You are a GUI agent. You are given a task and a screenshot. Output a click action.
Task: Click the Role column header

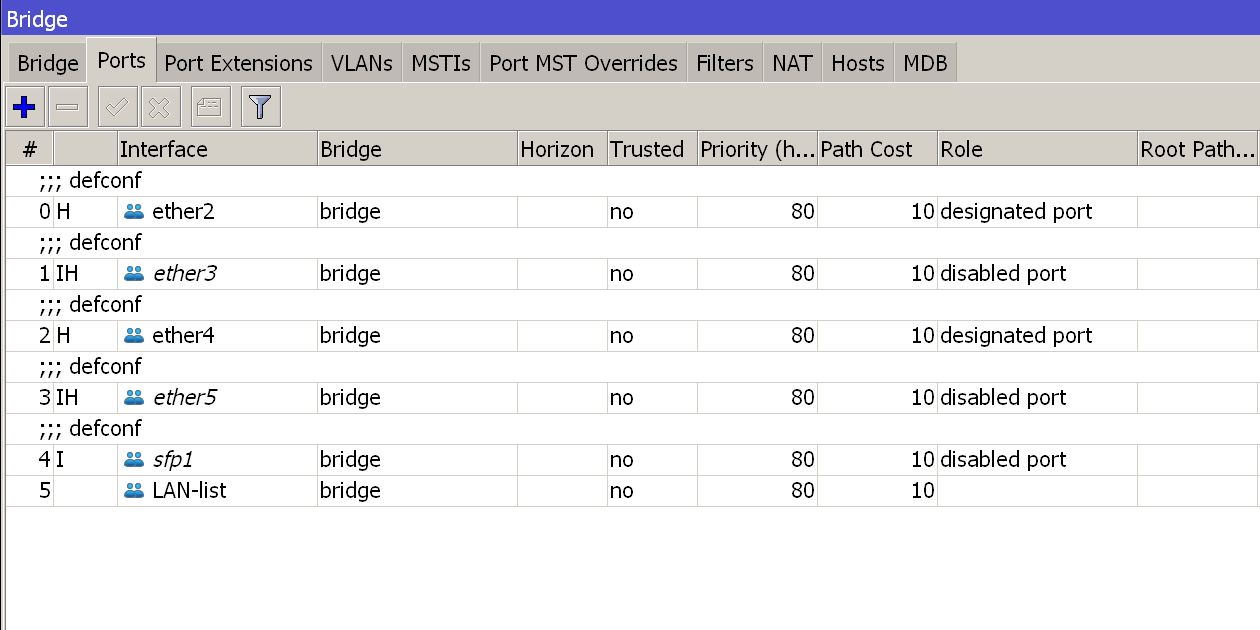(1037, 149)
